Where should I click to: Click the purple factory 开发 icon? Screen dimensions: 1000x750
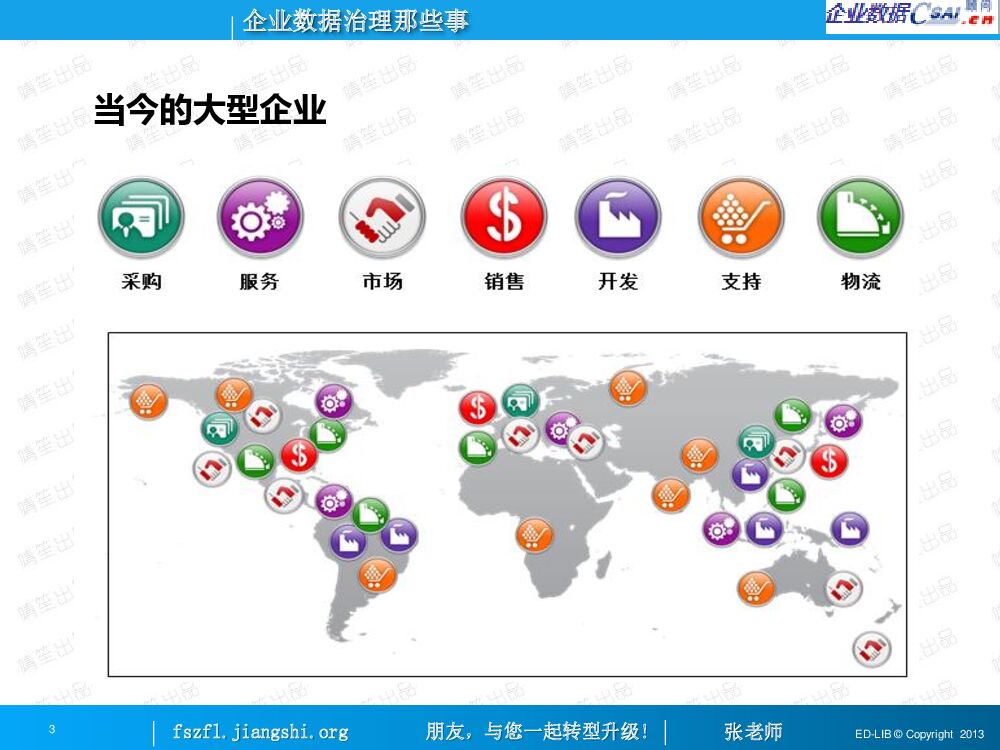click(617, 217)
